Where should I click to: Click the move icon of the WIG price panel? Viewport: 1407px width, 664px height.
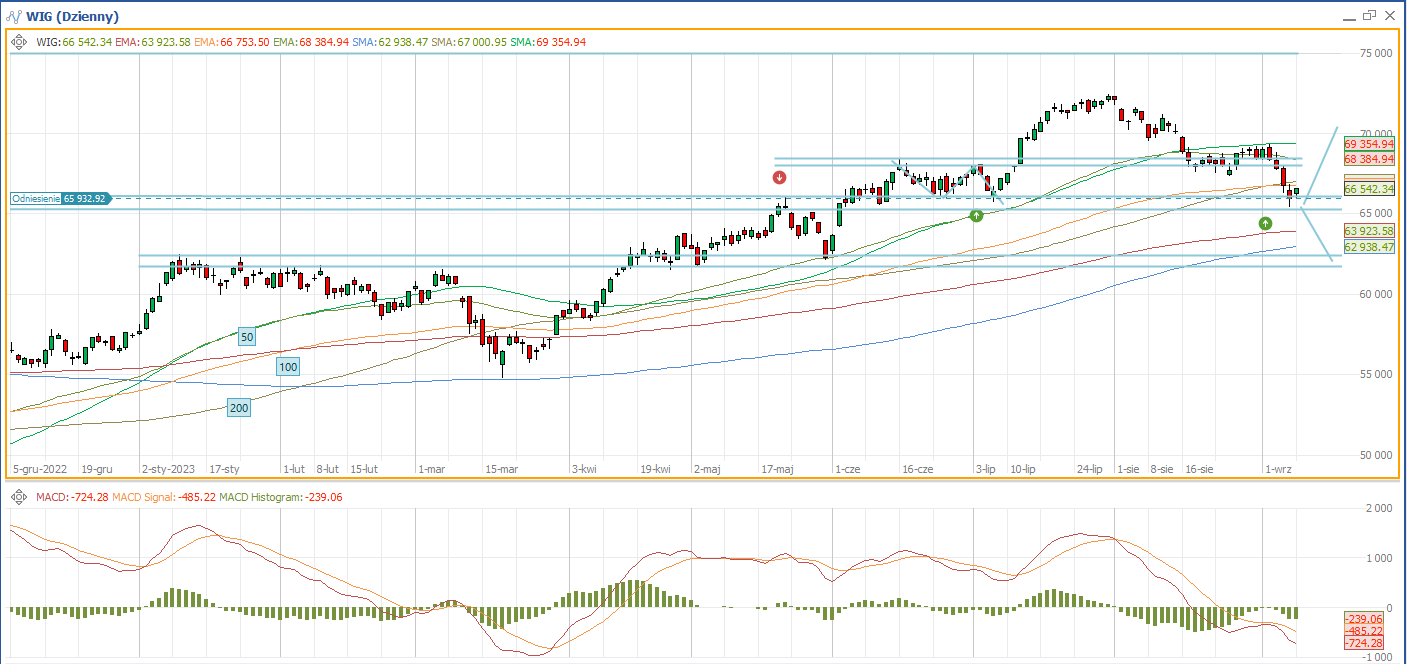pos(19,42)
